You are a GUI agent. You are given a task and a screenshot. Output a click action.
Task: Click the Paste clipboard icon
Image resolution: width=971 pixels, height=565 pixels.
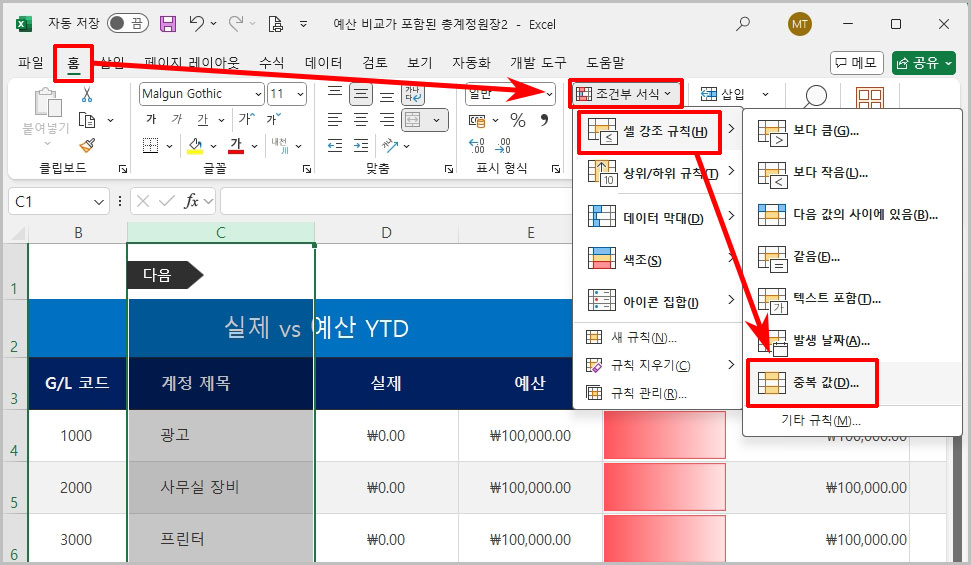click(47, 102)
